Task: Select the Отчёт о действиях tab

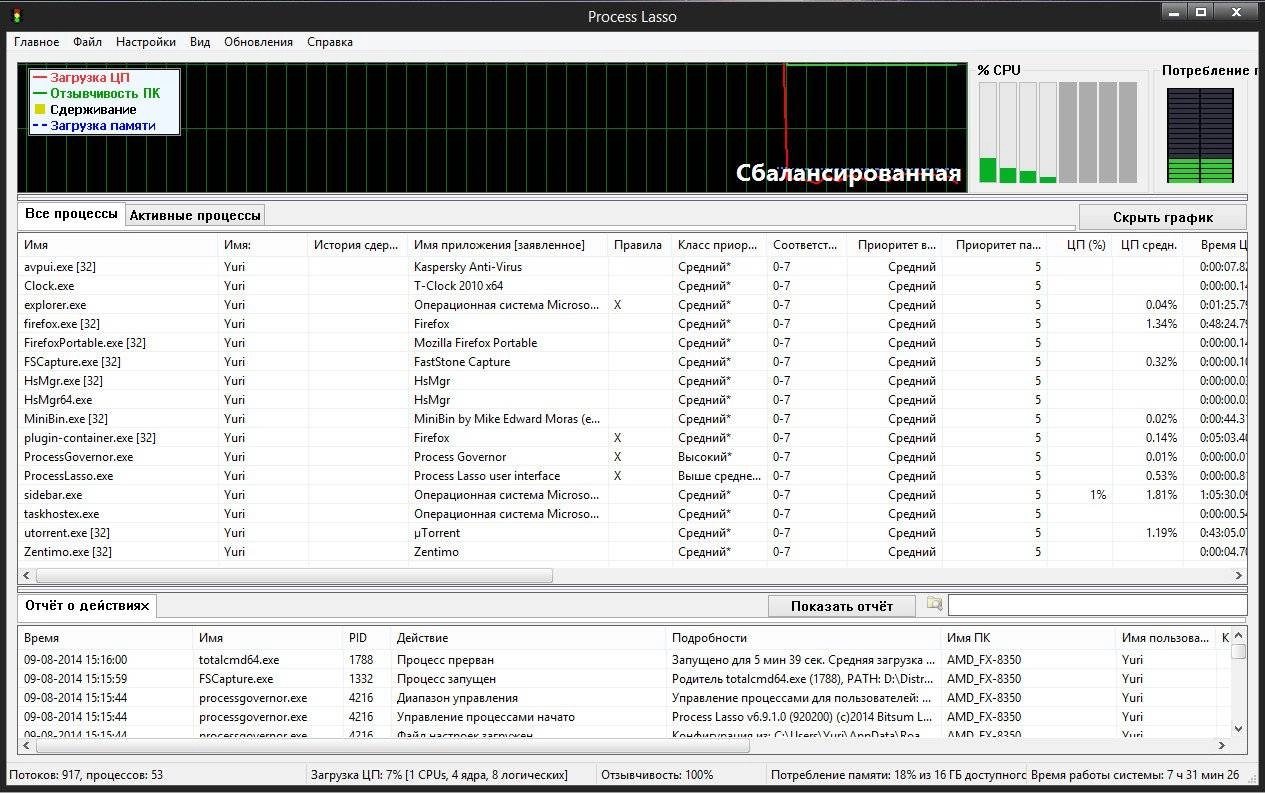Action: pyautogui.click(x=87, y=605)
